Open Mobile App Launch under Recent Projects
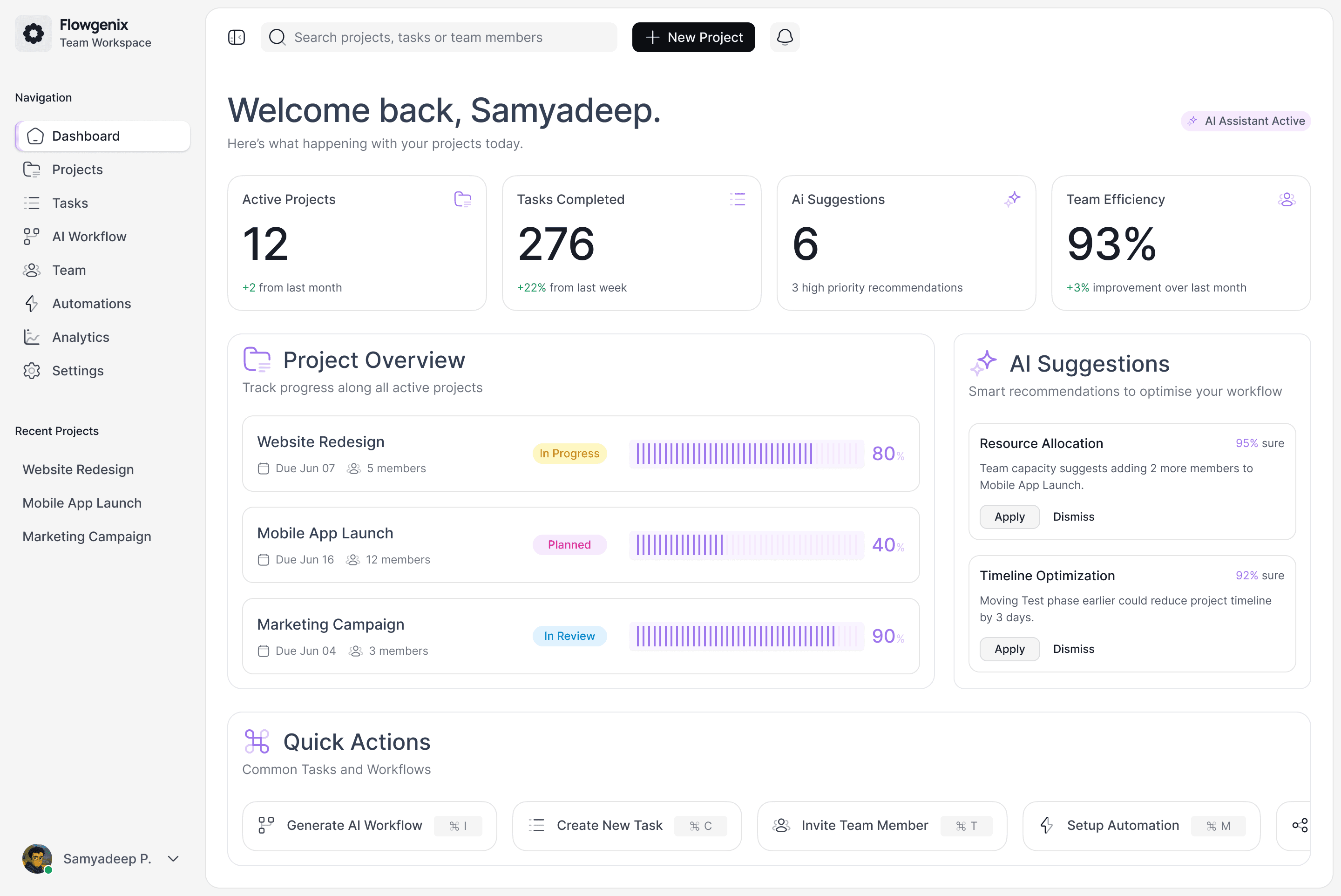The width and height of the screenshot is (1341, 896). click(82, 503)
